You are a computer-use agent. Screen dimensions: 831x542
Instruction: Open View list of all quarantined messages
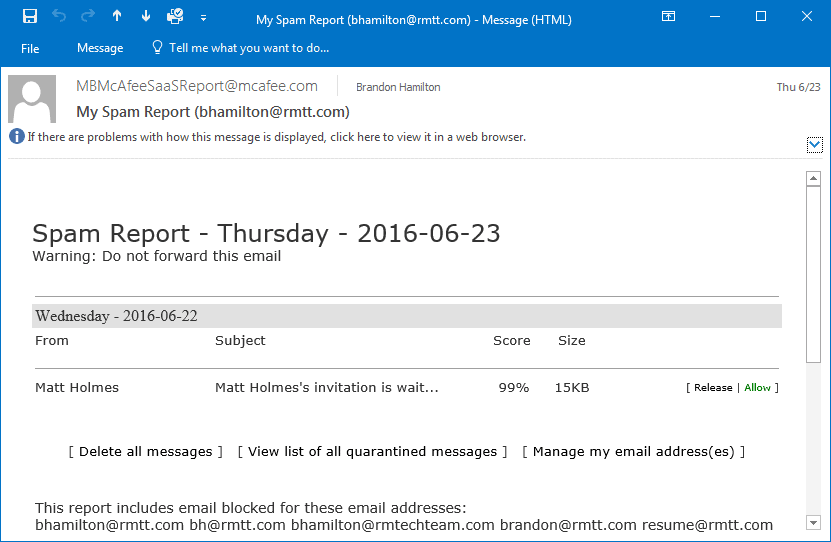[x=372, y=451]
